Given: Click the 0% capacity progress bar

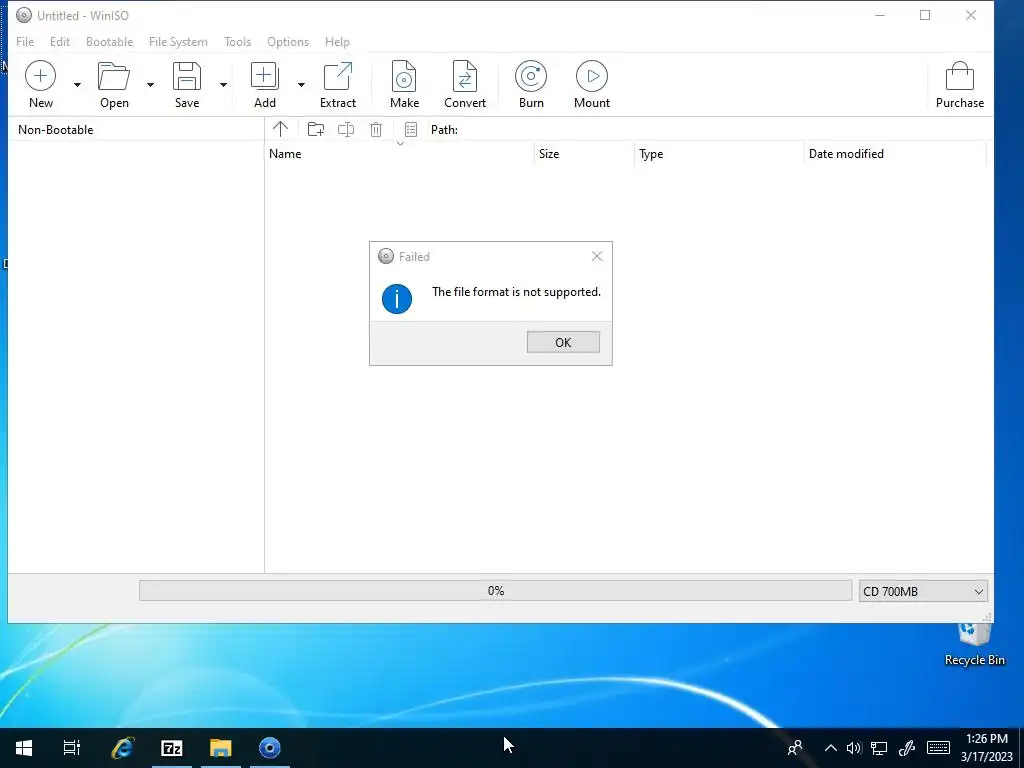Looking at the screenshot, I should 495,590.
